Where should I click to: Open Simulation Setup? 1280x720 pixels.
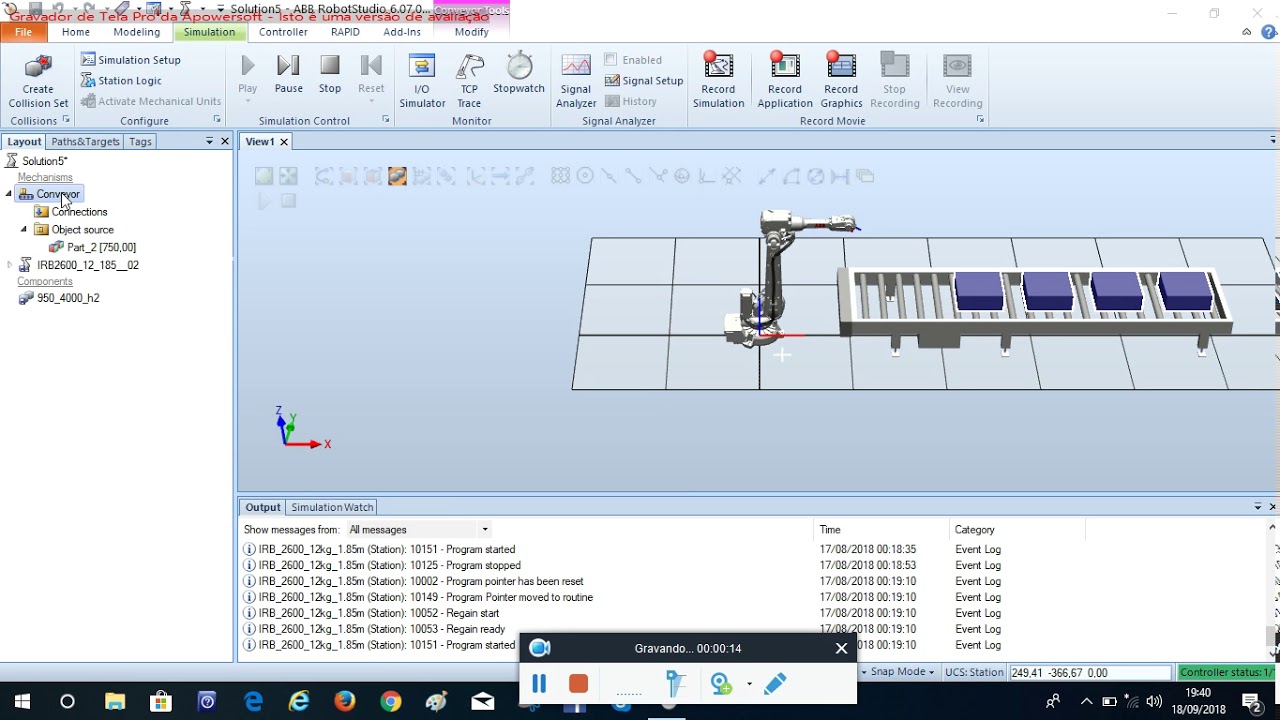(x=131, y=60)
